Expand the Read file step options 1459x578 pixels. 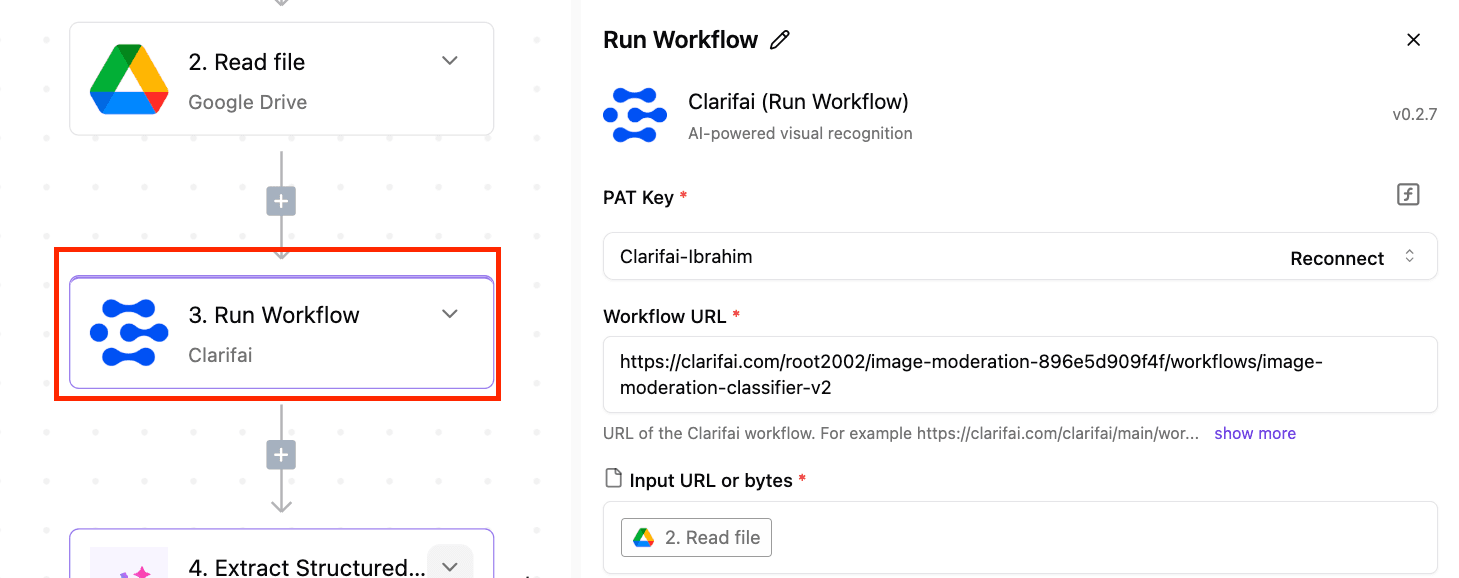click(x=450, y=61)
